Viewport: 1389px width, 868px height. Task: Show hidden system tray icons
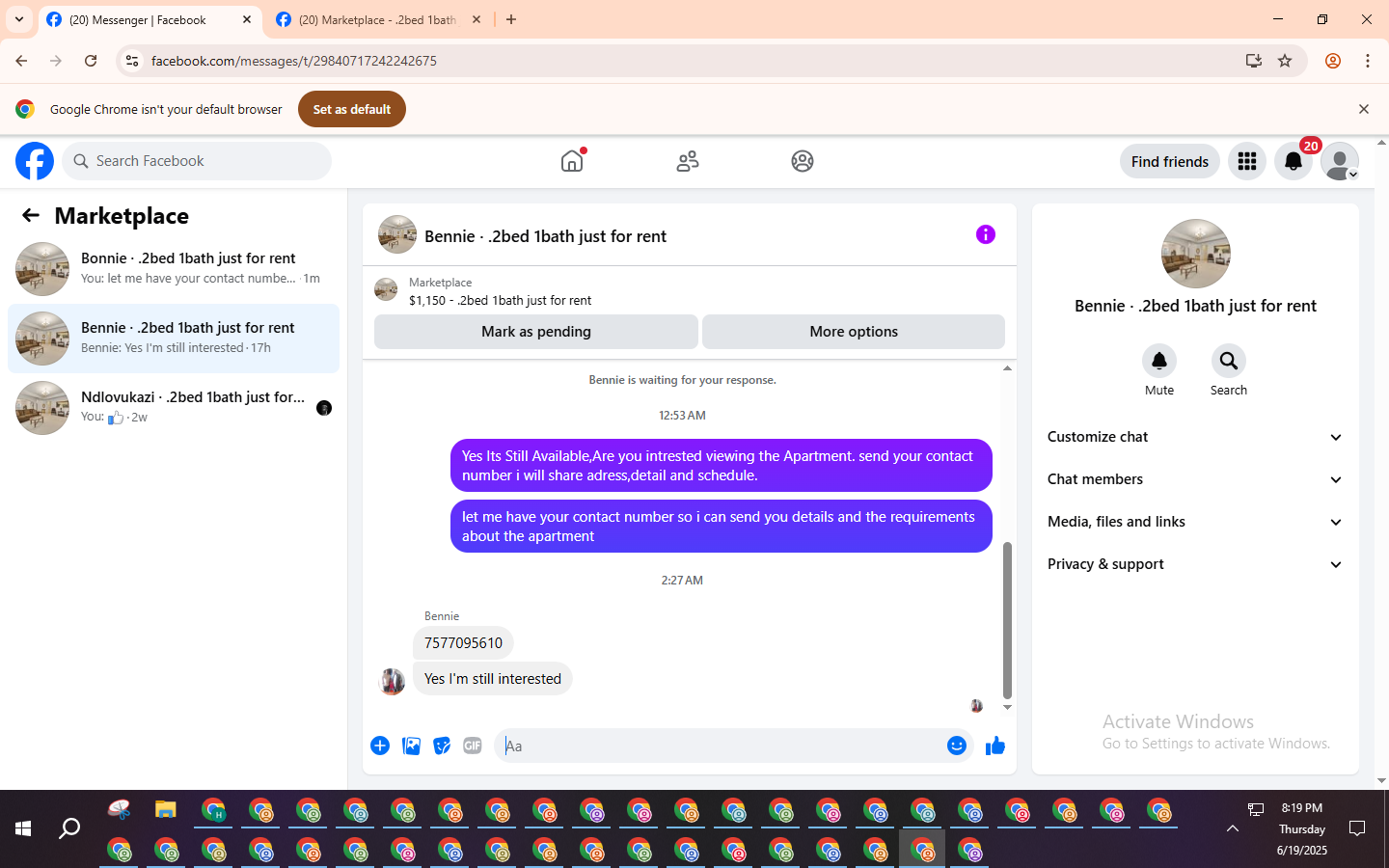pos(1233,828)
